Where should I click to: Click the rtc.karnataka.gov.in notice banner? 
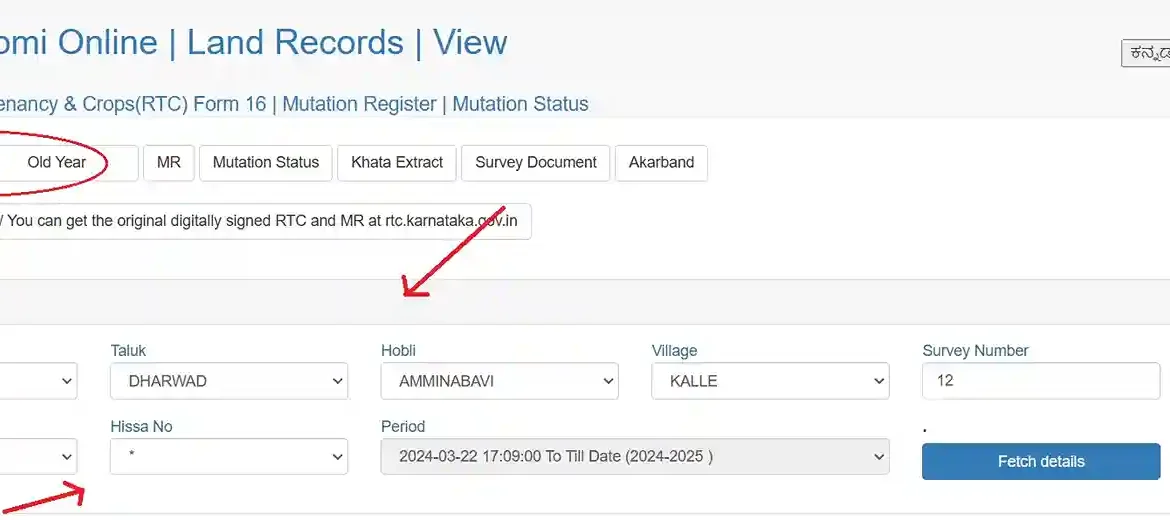(x=262, y=222)
